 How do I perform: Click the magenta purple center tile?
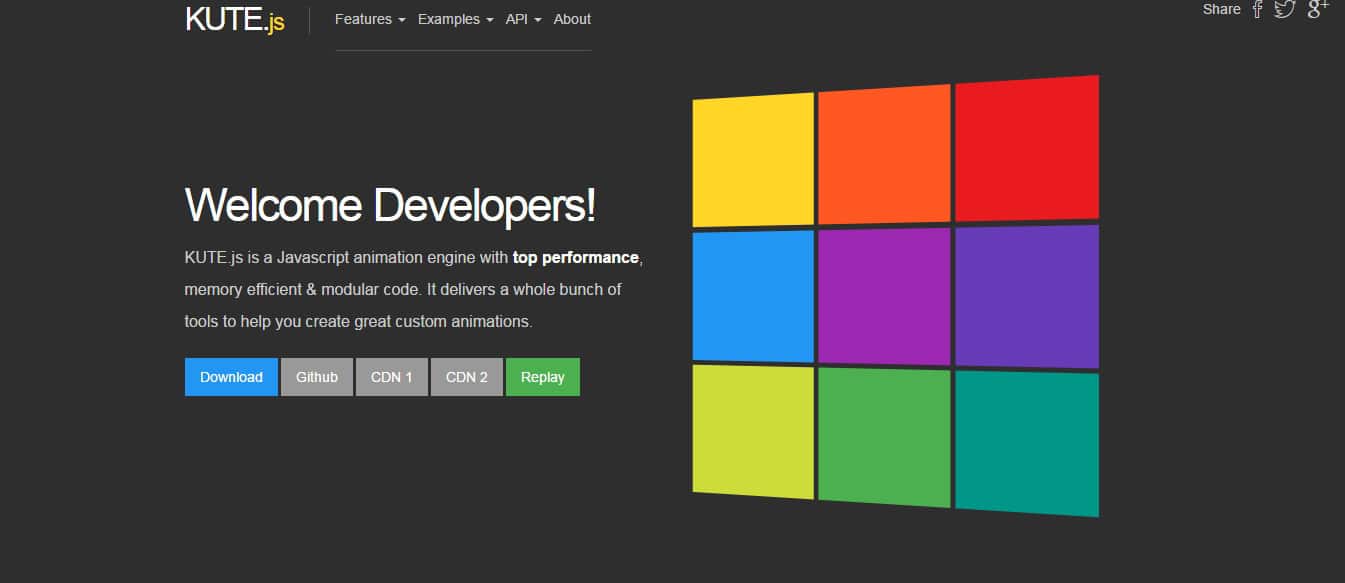click(884, 296)
